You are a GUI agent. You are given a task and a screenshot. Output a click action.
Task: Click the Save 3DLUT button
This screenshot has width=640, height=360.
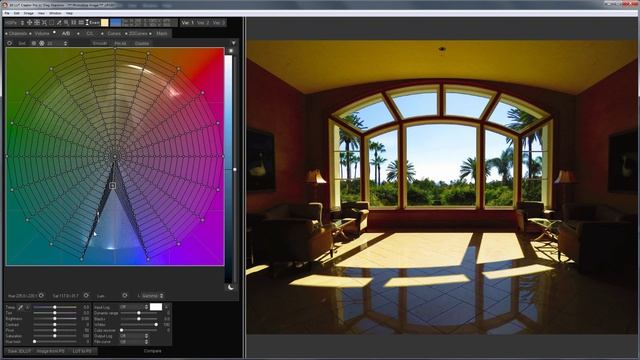[19, 351]
